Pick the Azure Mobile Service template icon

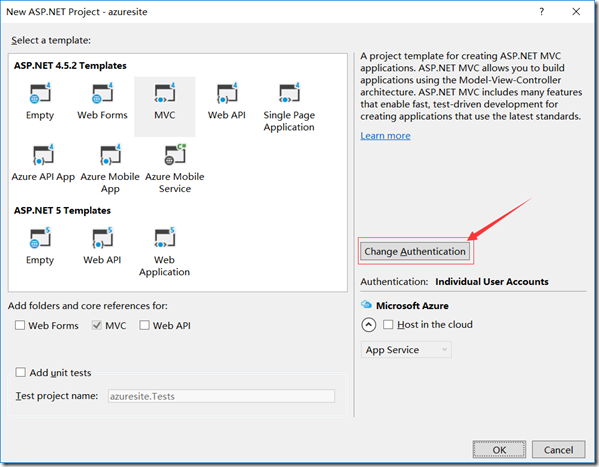coord(175,154)
